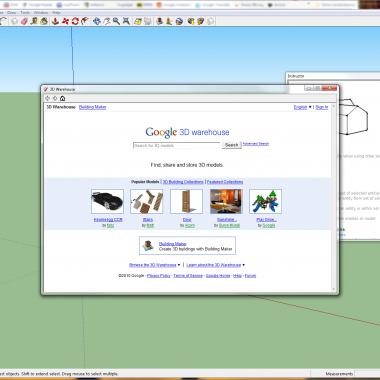380x380 pixels.
Task: Open the Help menu in menu bar
Action: click(x=56, y=13)
